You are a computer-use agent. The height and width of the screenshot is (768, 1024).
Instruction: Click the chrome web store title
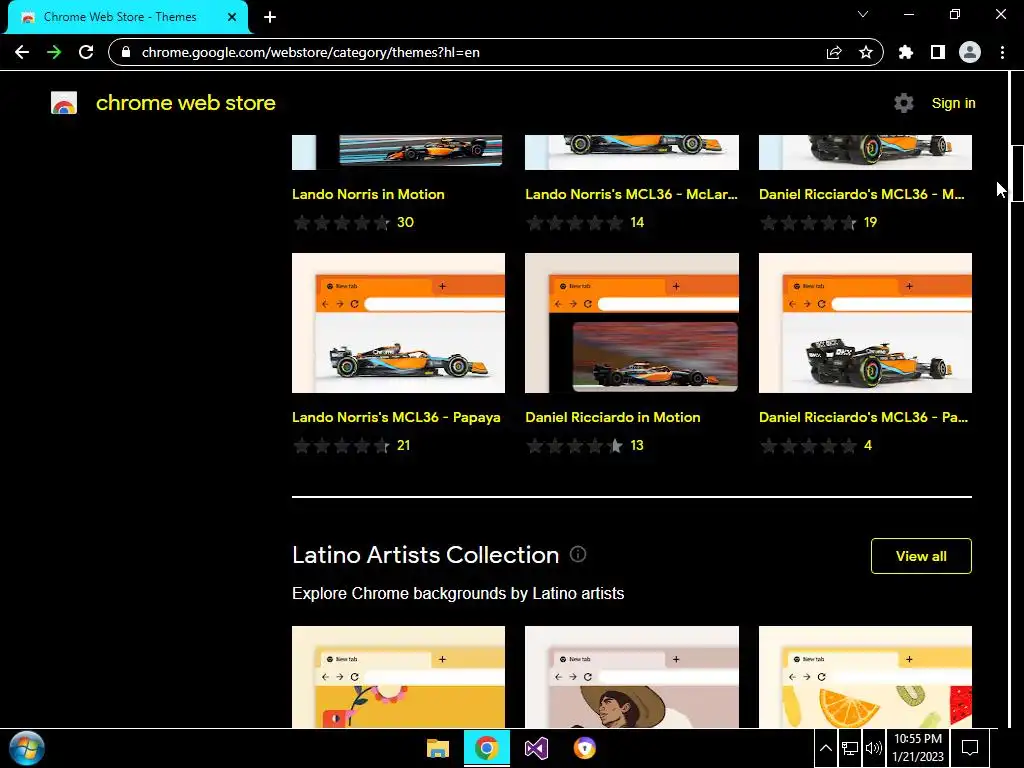click(x=185, y=103)
